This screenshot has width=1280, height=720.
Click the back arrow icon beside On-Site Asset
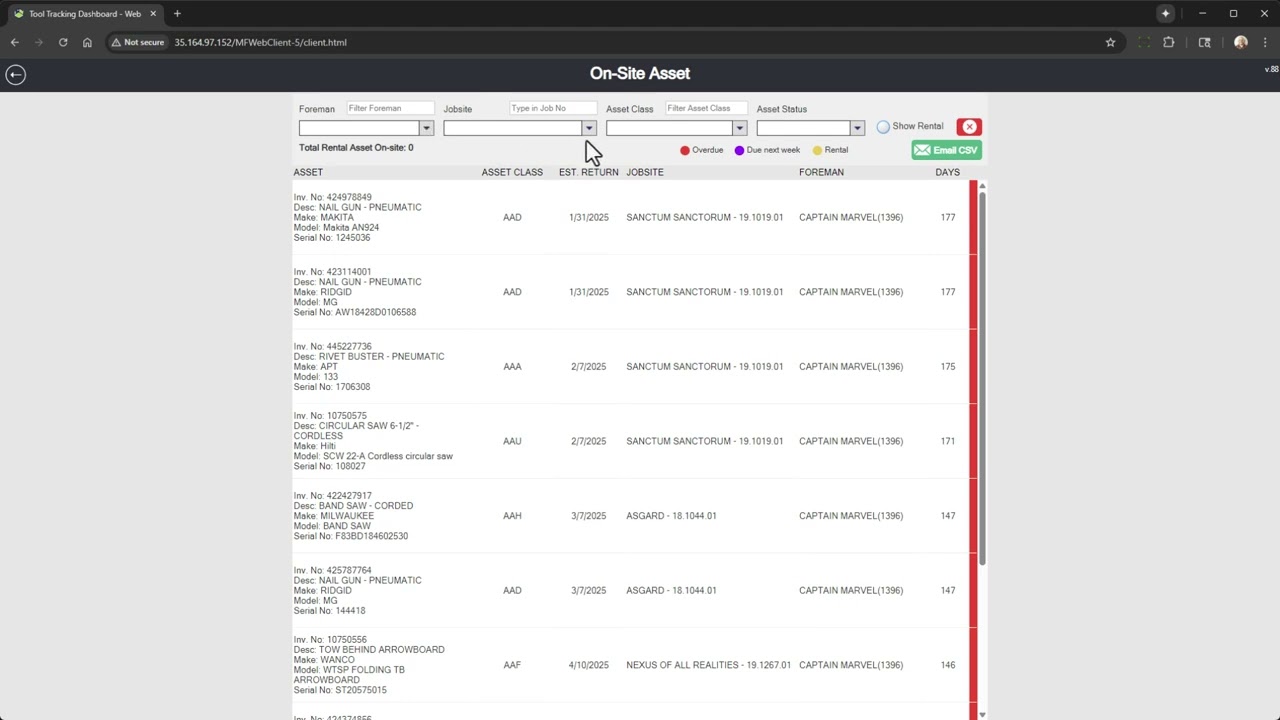(15, 75)
